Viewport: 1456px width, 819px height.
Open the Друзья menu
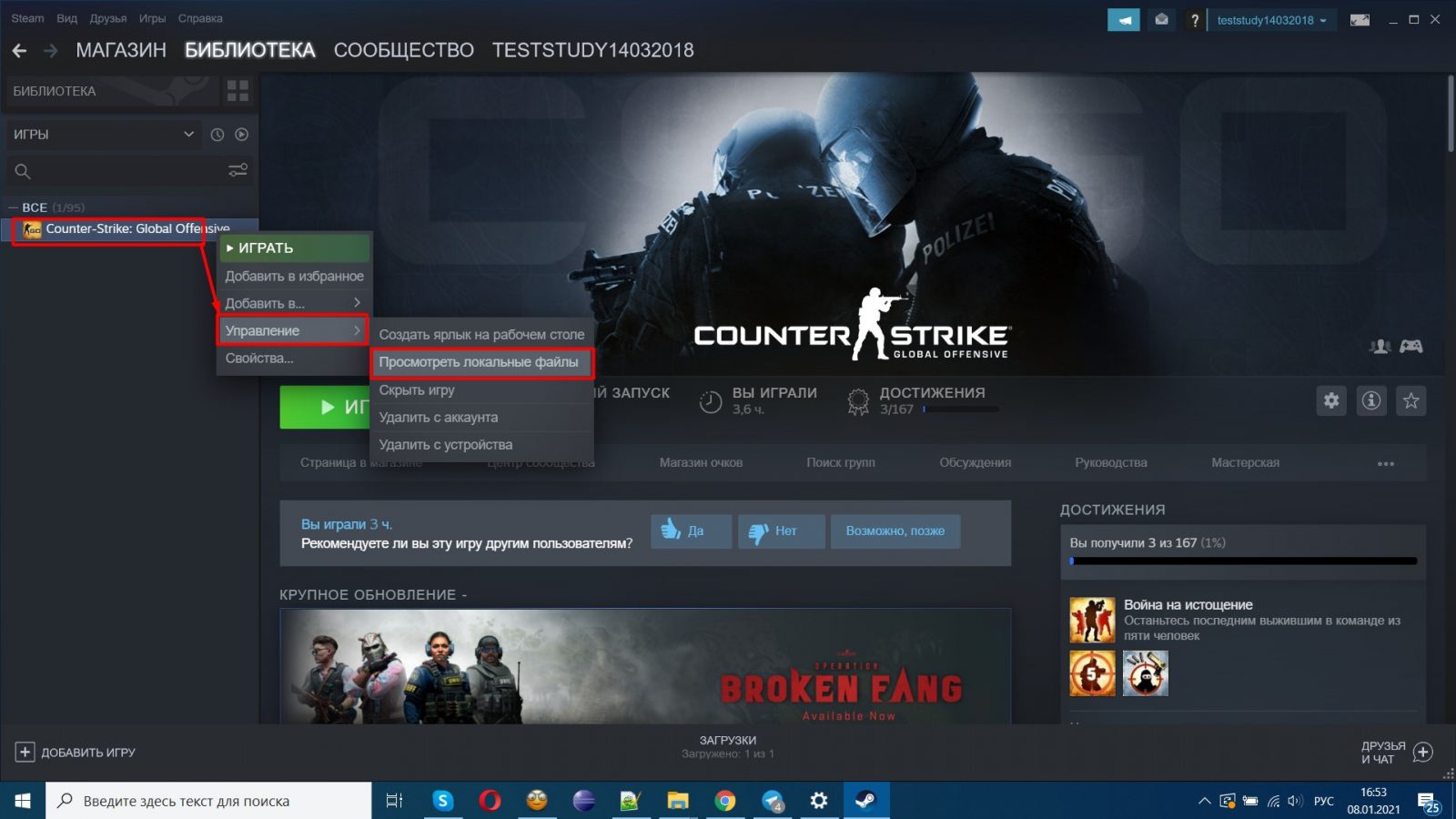[108, 18]
